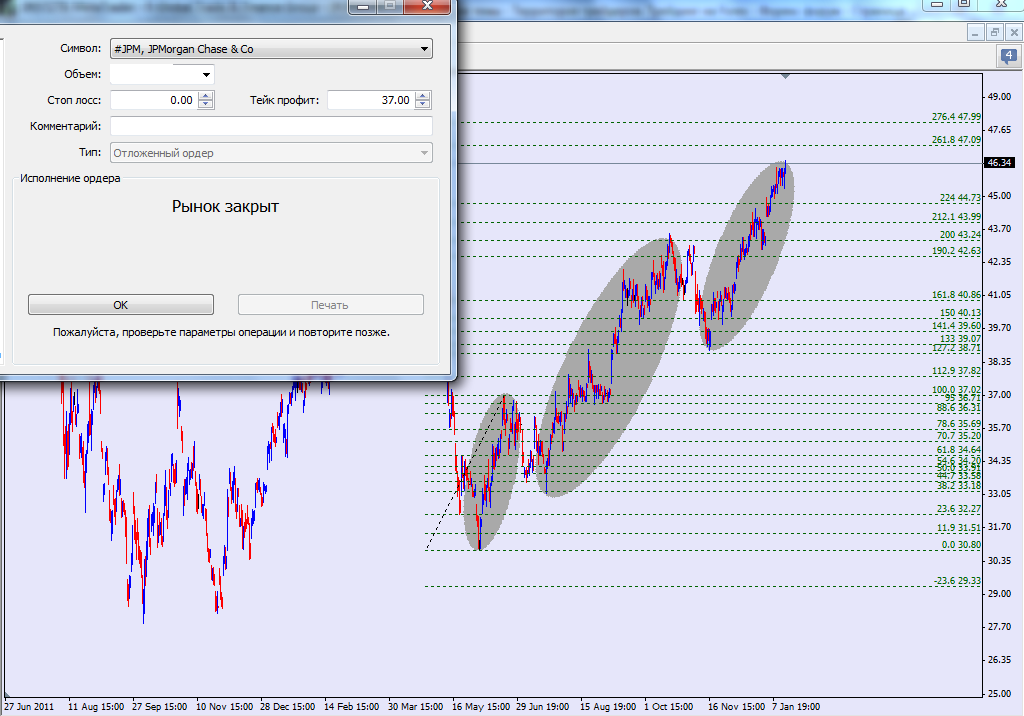1024x716 pixels.
Task: Click the time axis label "27 Jun 2011"
Action: 29,706
